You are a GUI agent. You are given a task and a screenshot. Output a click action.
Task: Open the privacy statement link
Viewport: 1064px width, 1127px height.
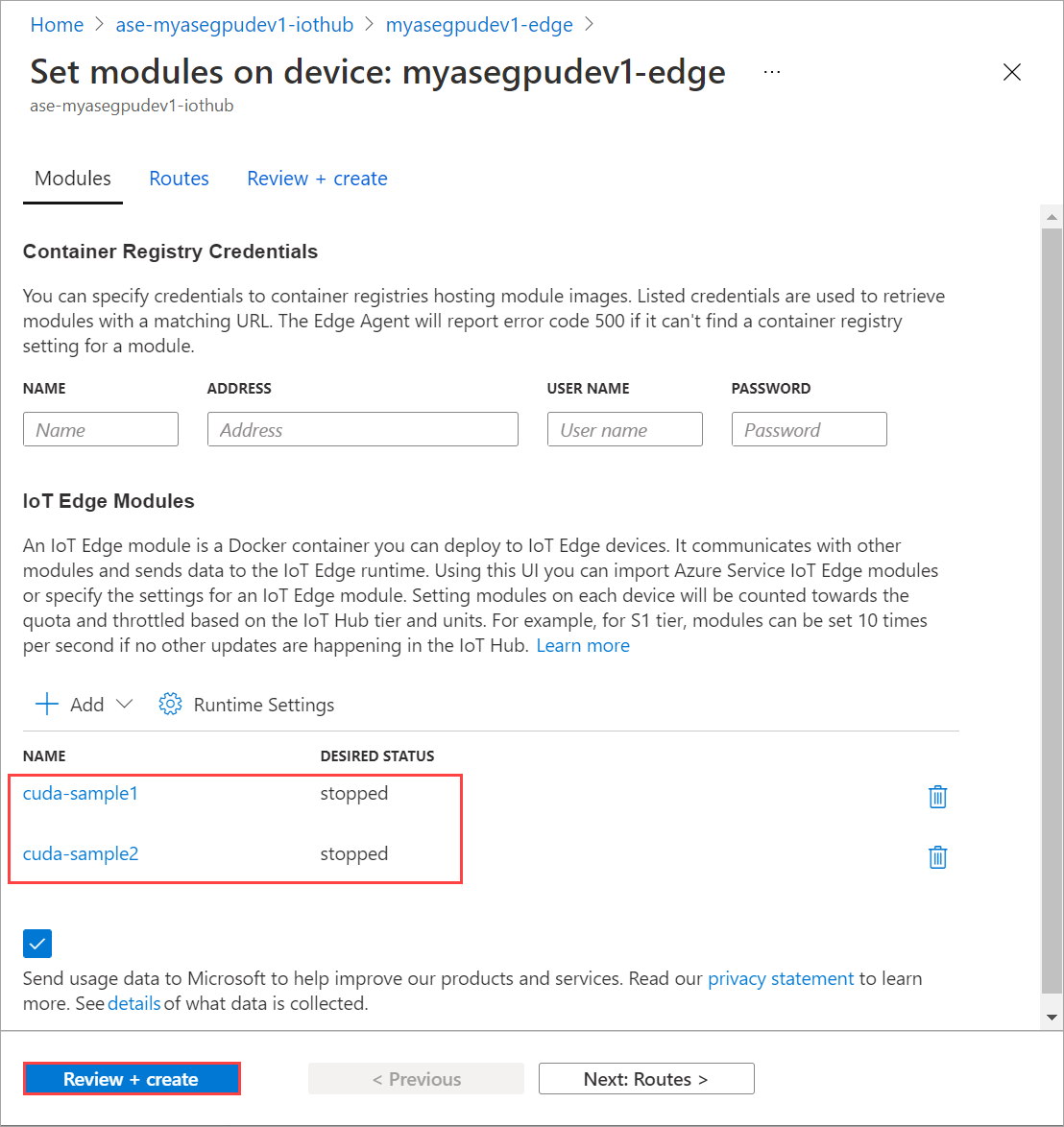point(781,978)
